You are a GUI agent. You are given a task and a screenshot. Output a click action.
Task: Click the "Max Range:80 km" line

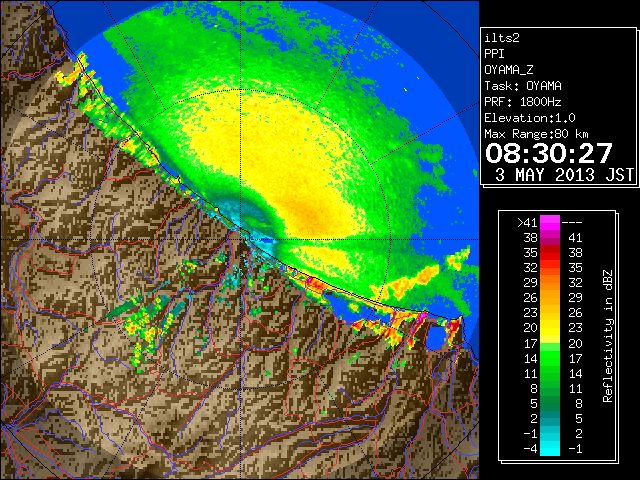click(536, 134)
